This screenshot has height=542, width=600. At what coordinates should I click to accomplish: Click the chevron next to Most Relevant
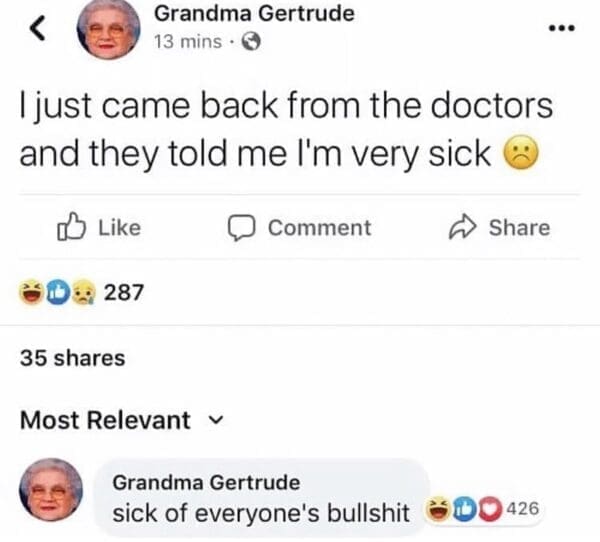[x=216, y=421]
